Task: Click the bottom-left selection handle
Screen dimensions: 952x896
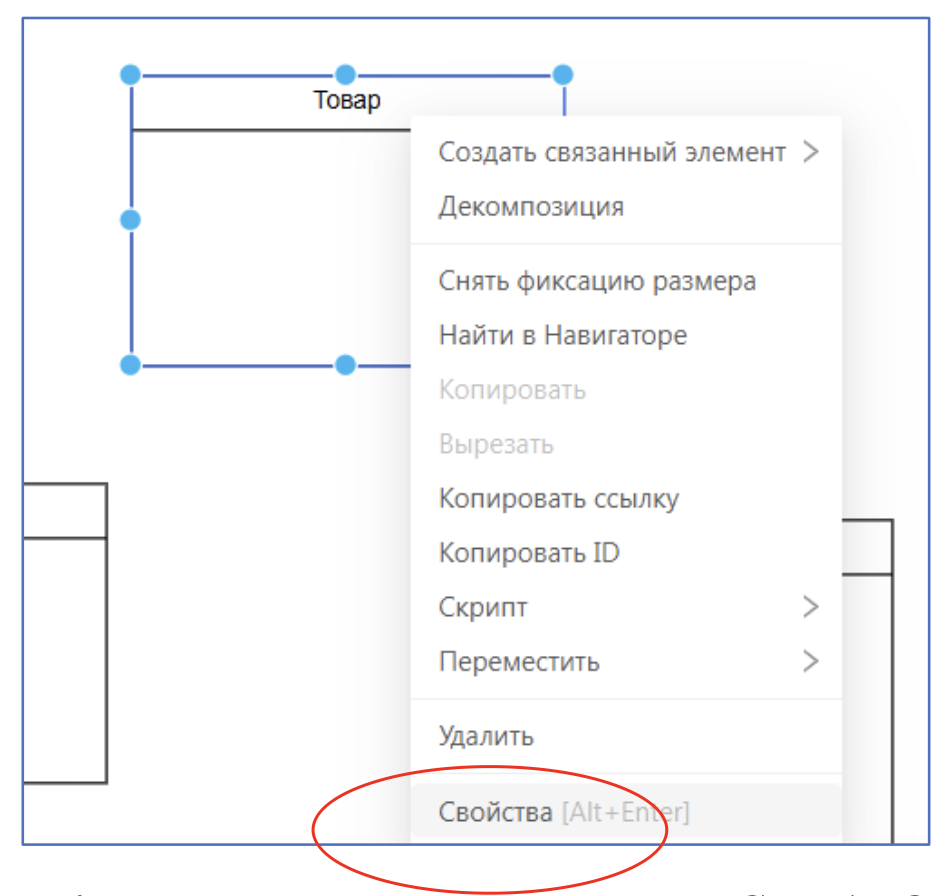Action: click(x=130, y=365)
